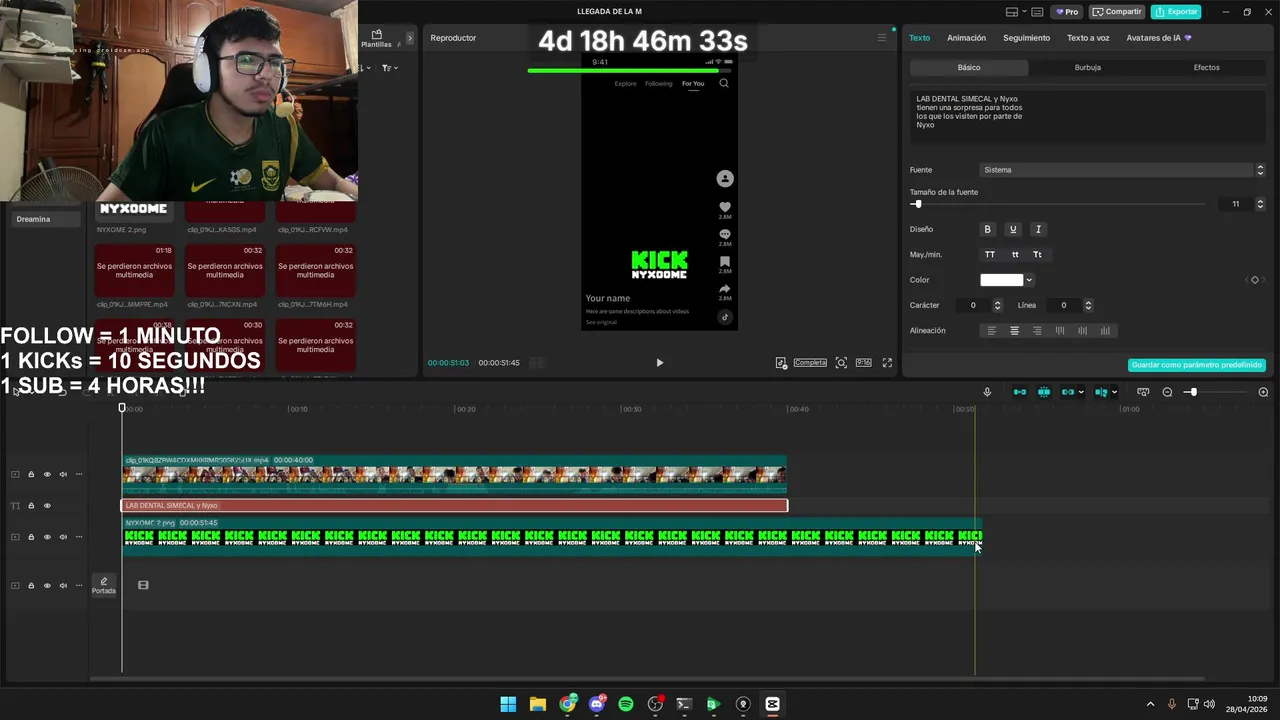Select the LAB DENTAL SIMECAL text clip
Image resolution: width=1280 pixels, height=720 pixels.
pyautogui.click(x=454, y=506)
